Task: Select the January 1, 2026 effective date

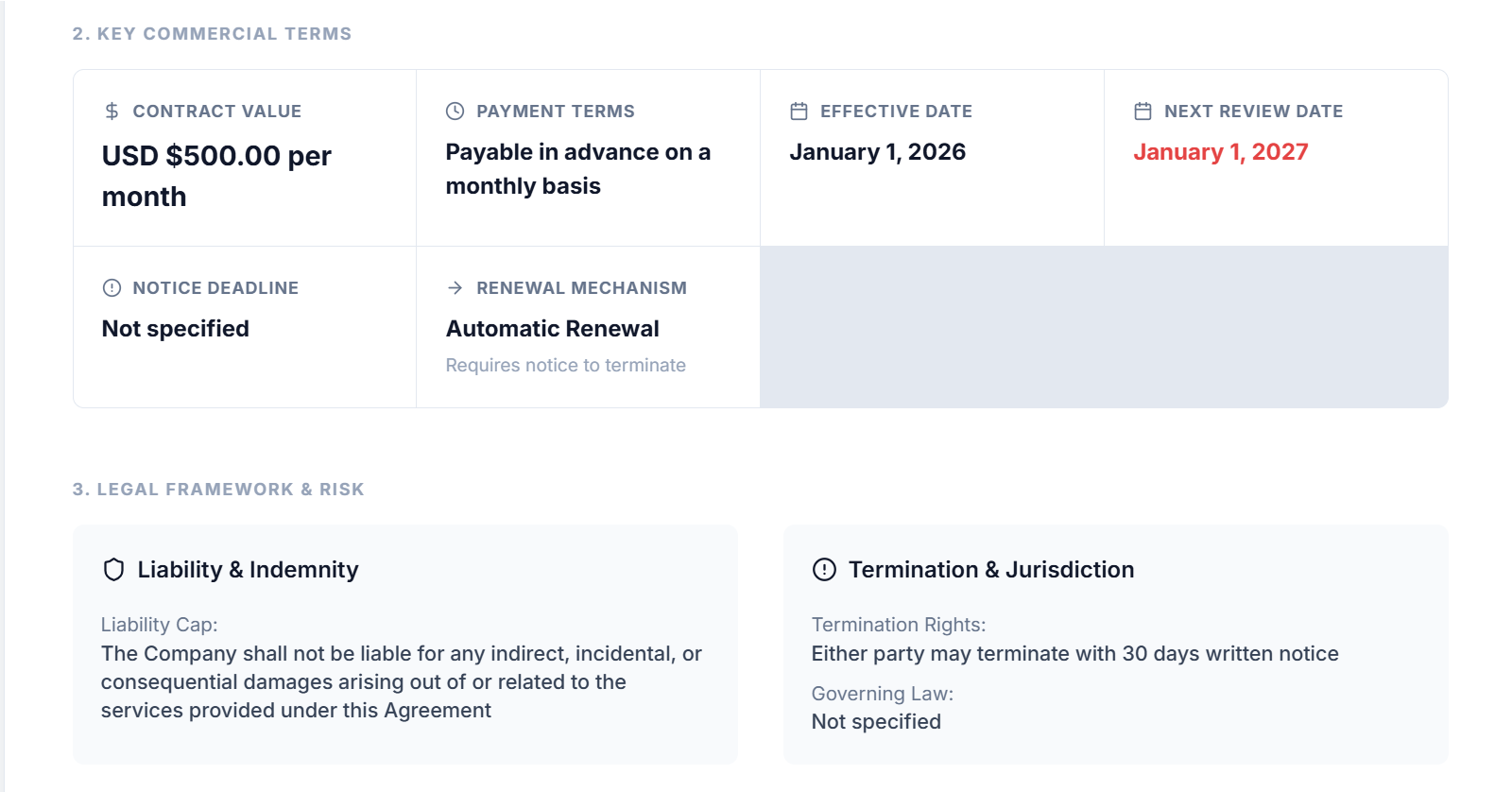Action: 878,151
